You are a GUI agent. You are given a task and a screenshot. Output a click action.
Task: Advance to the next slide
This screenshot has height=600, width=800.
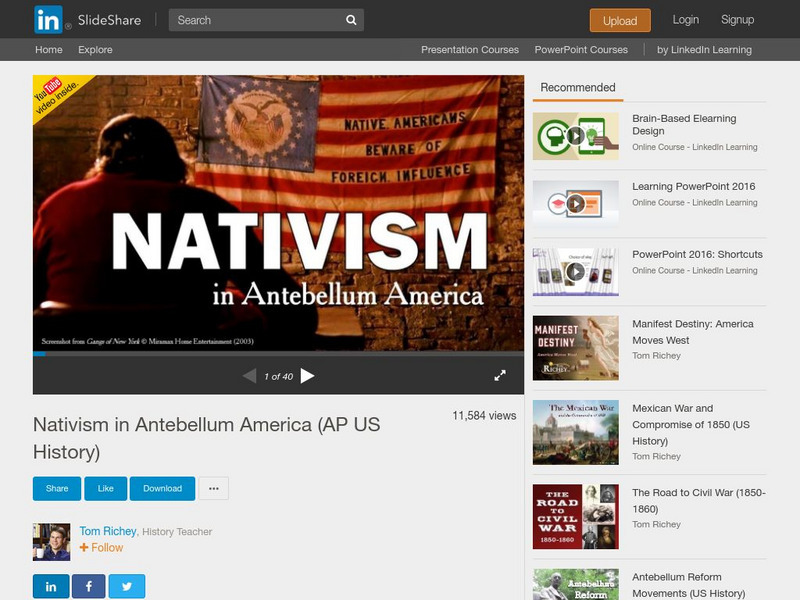coord(310,377)
